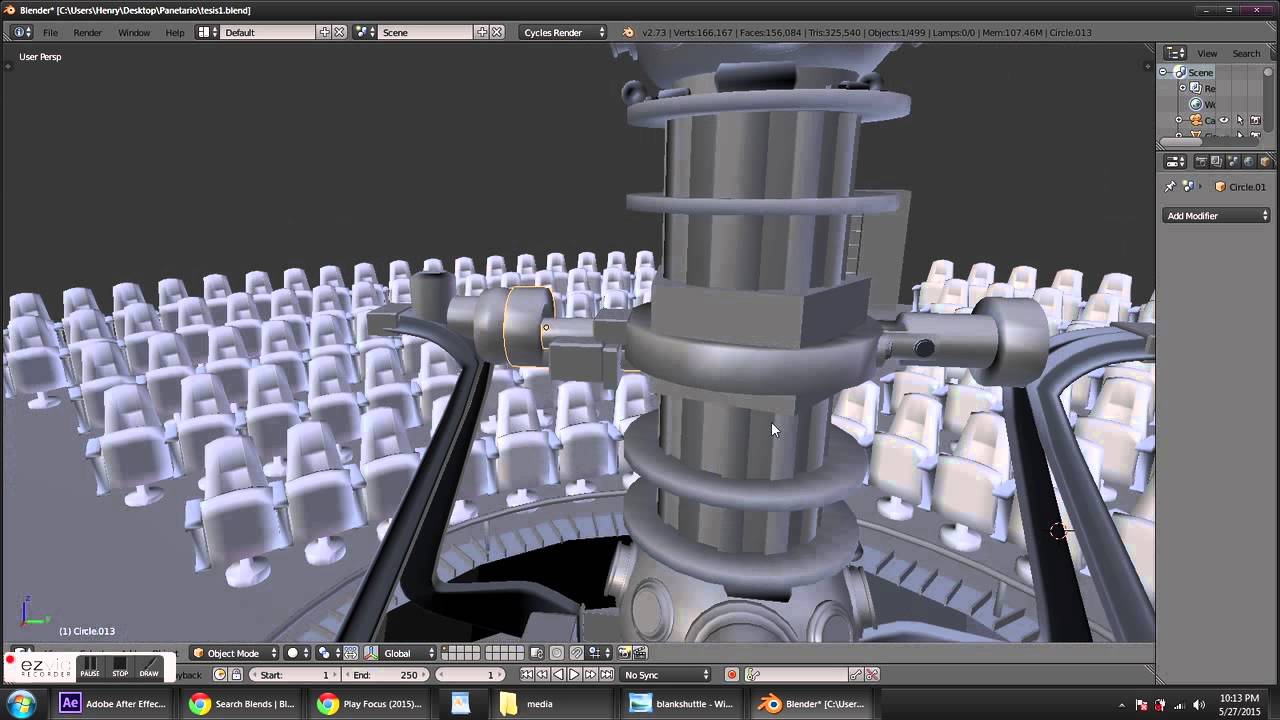
Task: Jump to the start frame
Action: click(526, 675)
